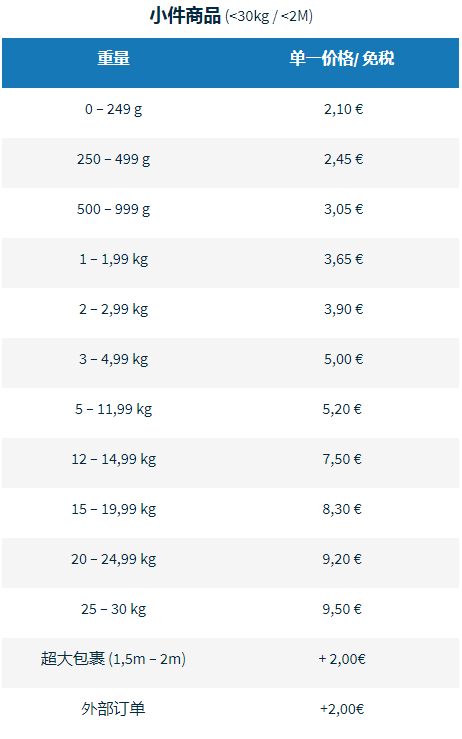Click the 9,50 € price value
Image resolution: width=462 pixels, height=739 pixels.
(x=342, y=609)
